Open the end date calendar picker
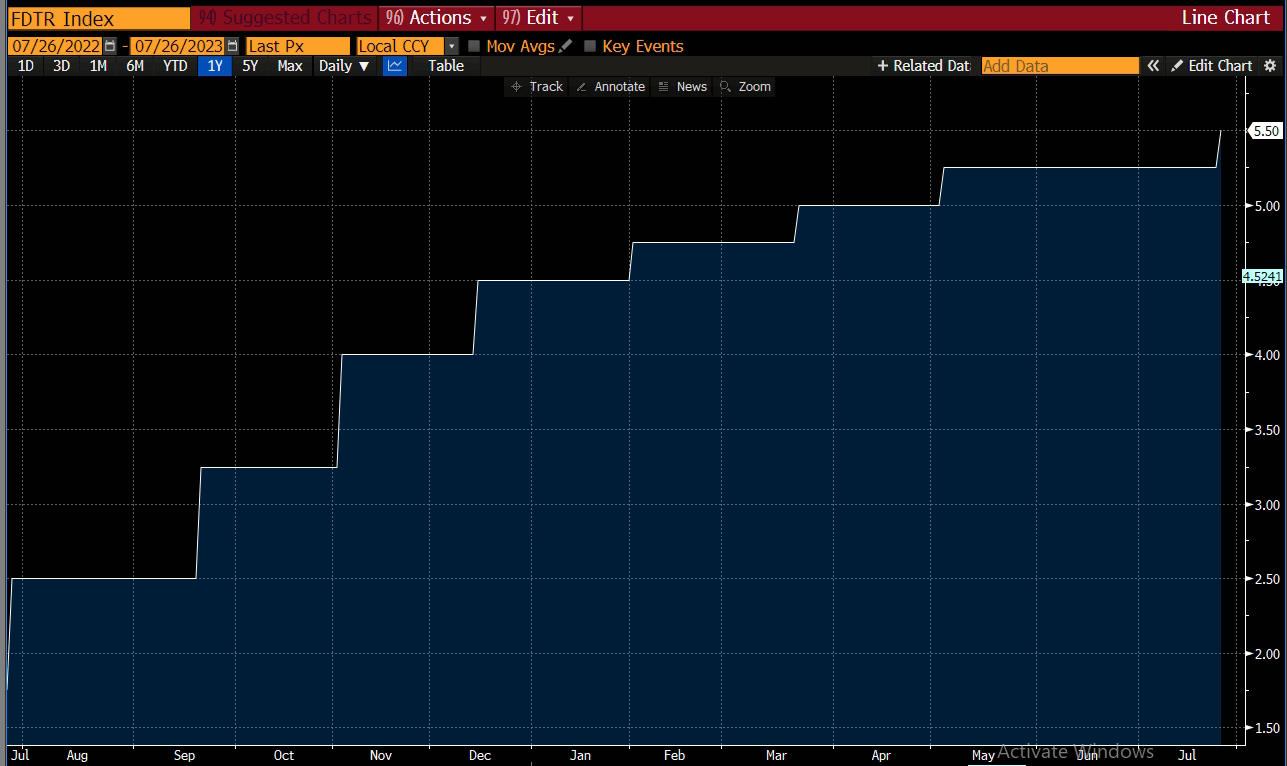Screen dimensions: 1287x766 click(231, 45)
